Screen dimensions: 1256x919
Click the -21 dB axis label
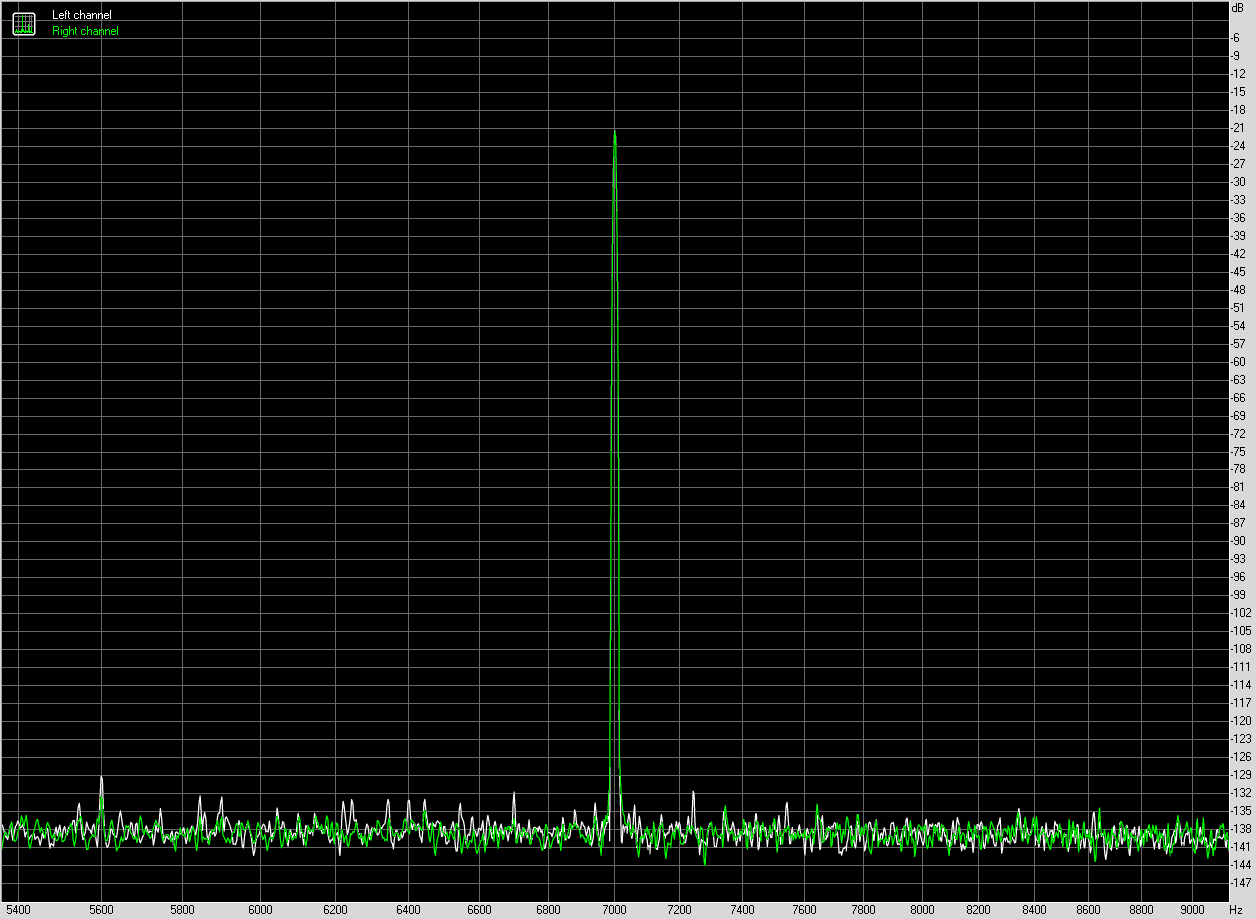(1238, 127)
